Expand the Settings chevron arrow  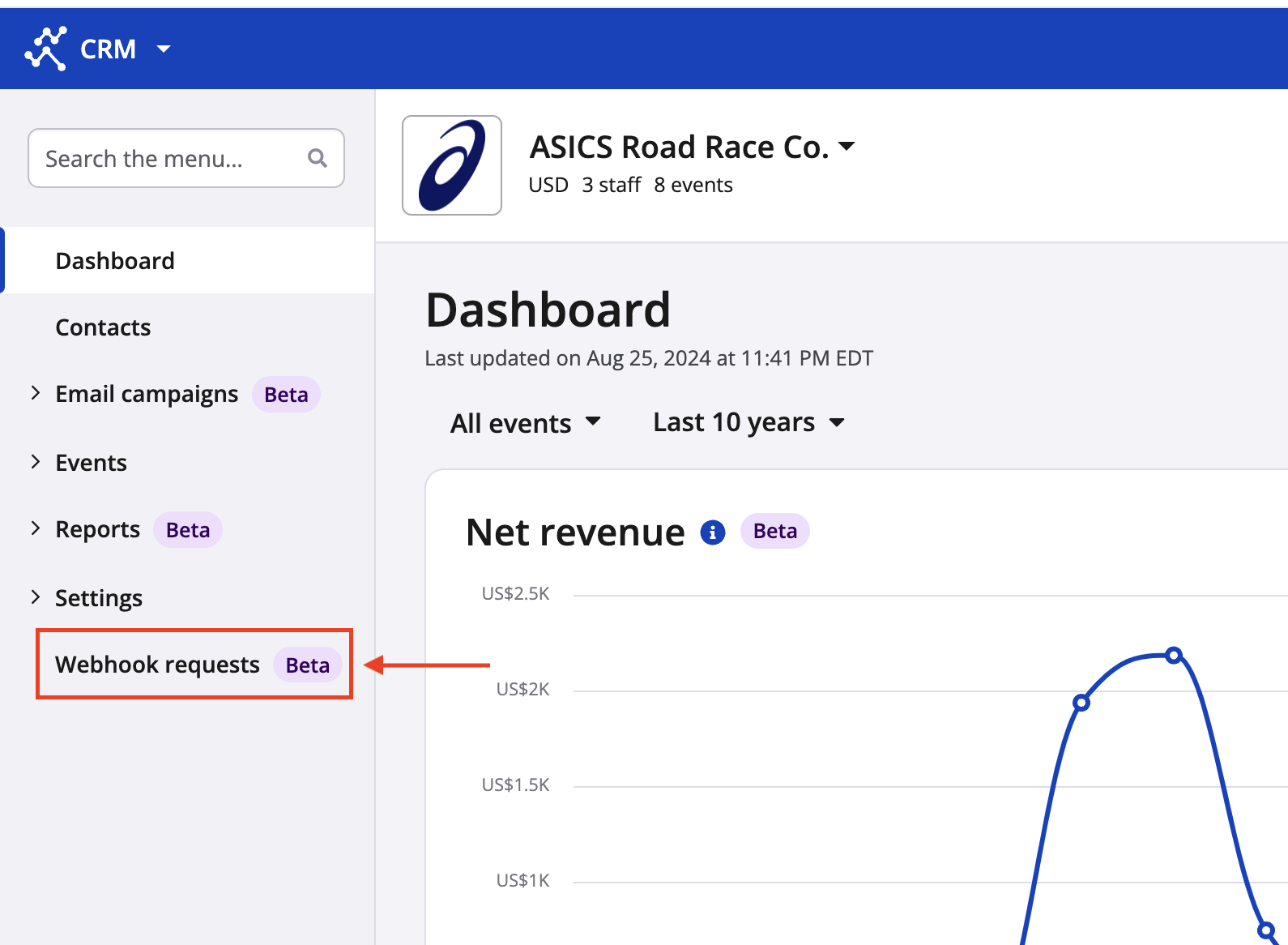(35, 597)
